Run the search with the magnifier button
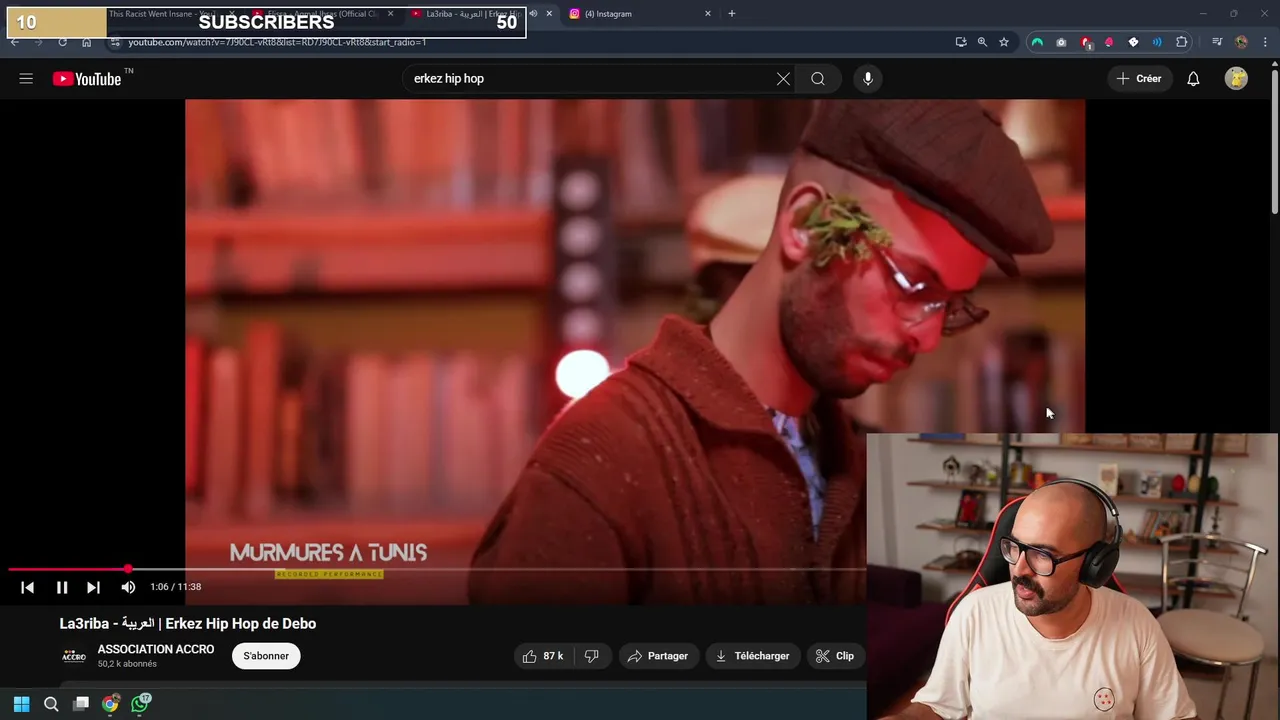 [818, 79]
